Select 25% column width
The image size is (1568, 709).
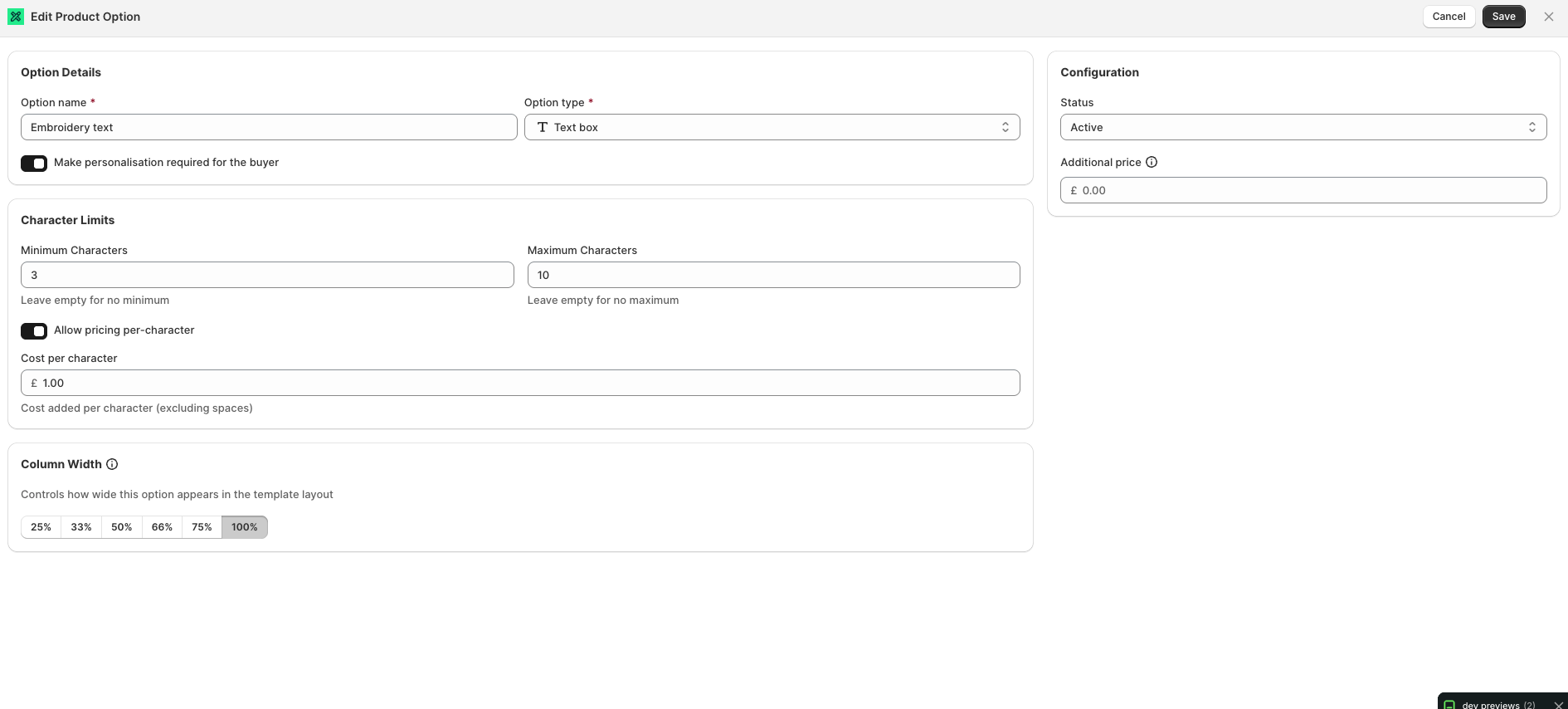pyautogui.click(x=41, y=527)
